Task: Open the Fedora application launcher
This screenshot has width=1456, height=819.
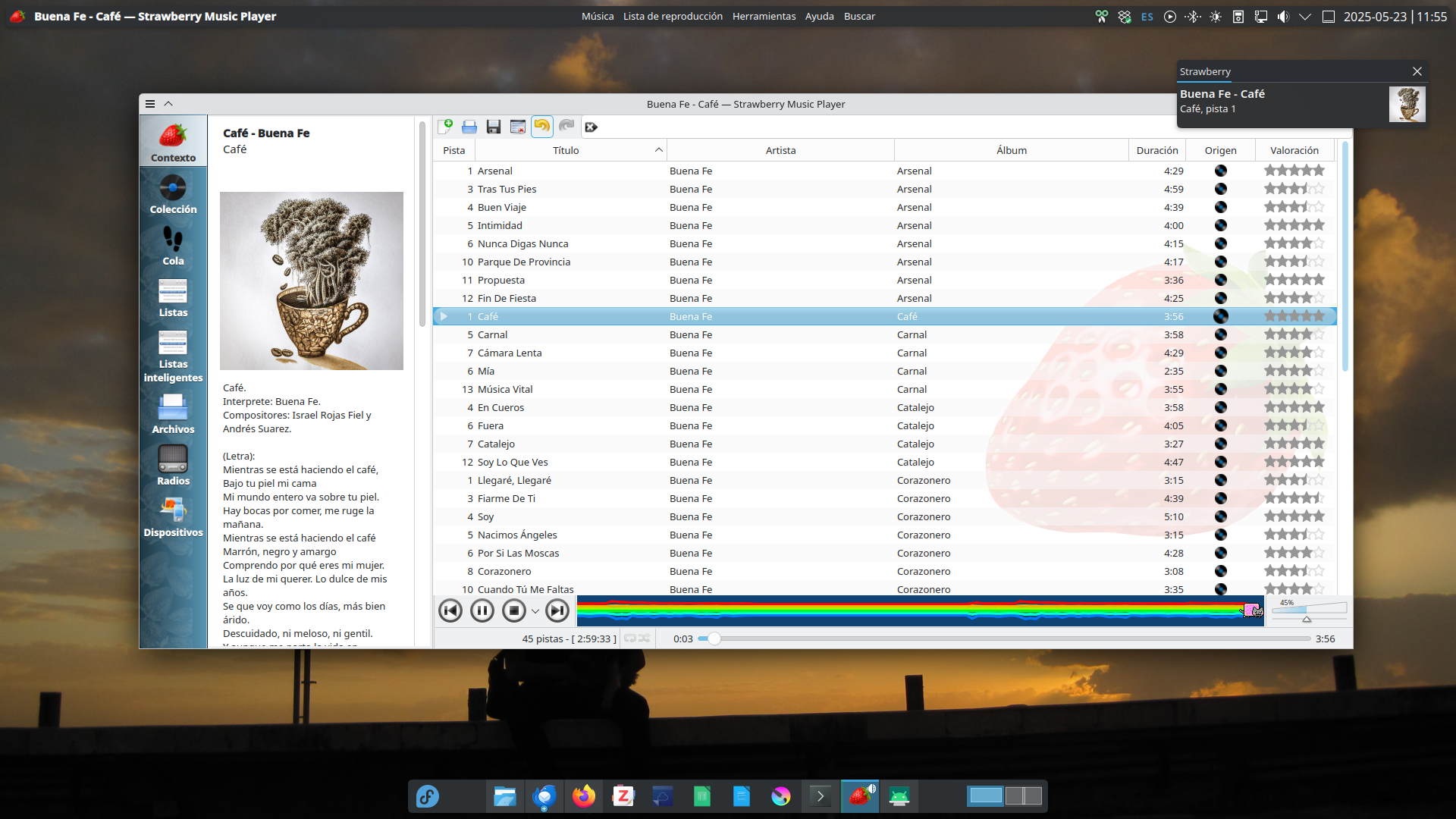Action: 428,796
